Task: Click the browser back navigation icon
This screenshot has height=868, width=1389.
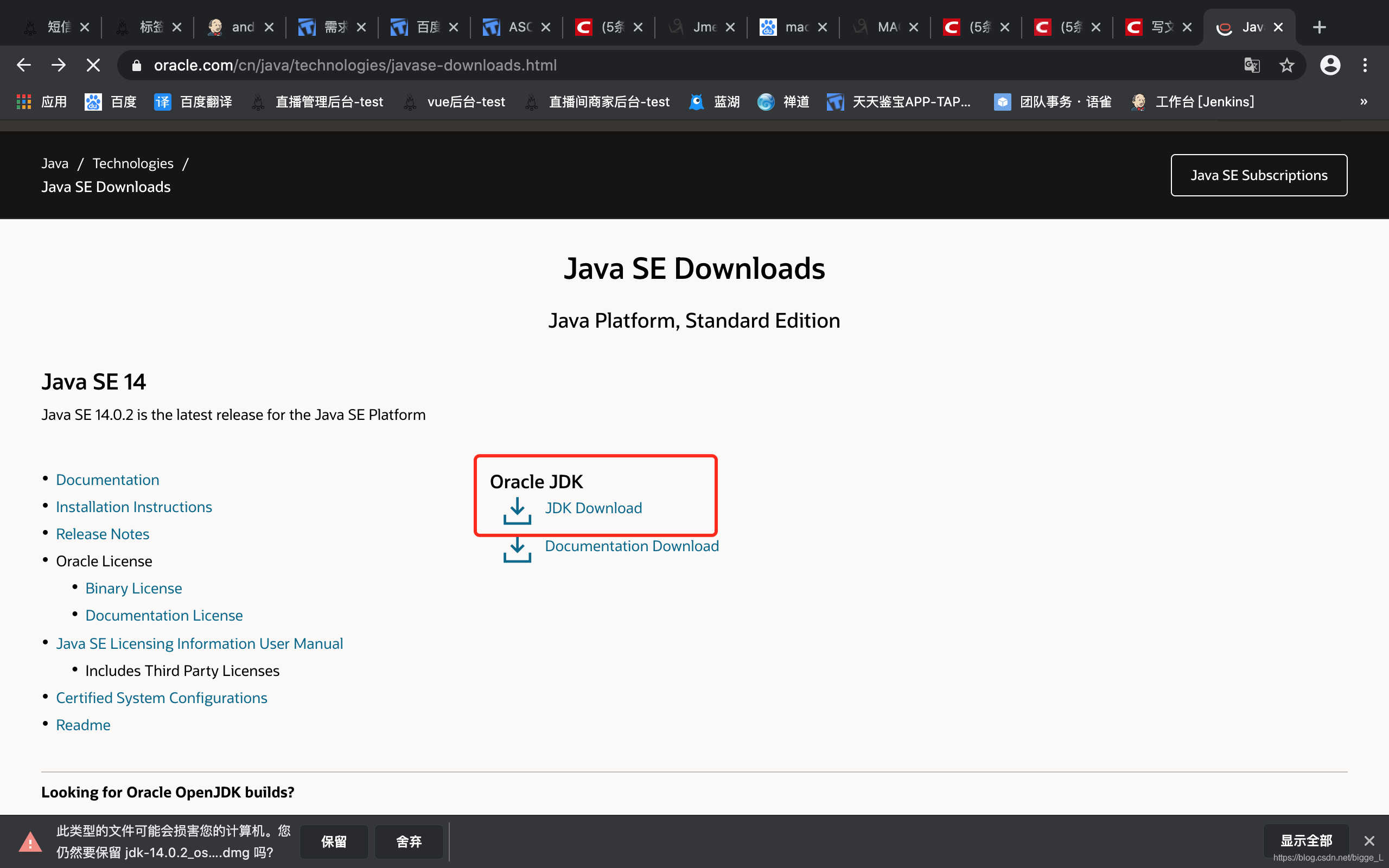Action: tap(24, 64)
